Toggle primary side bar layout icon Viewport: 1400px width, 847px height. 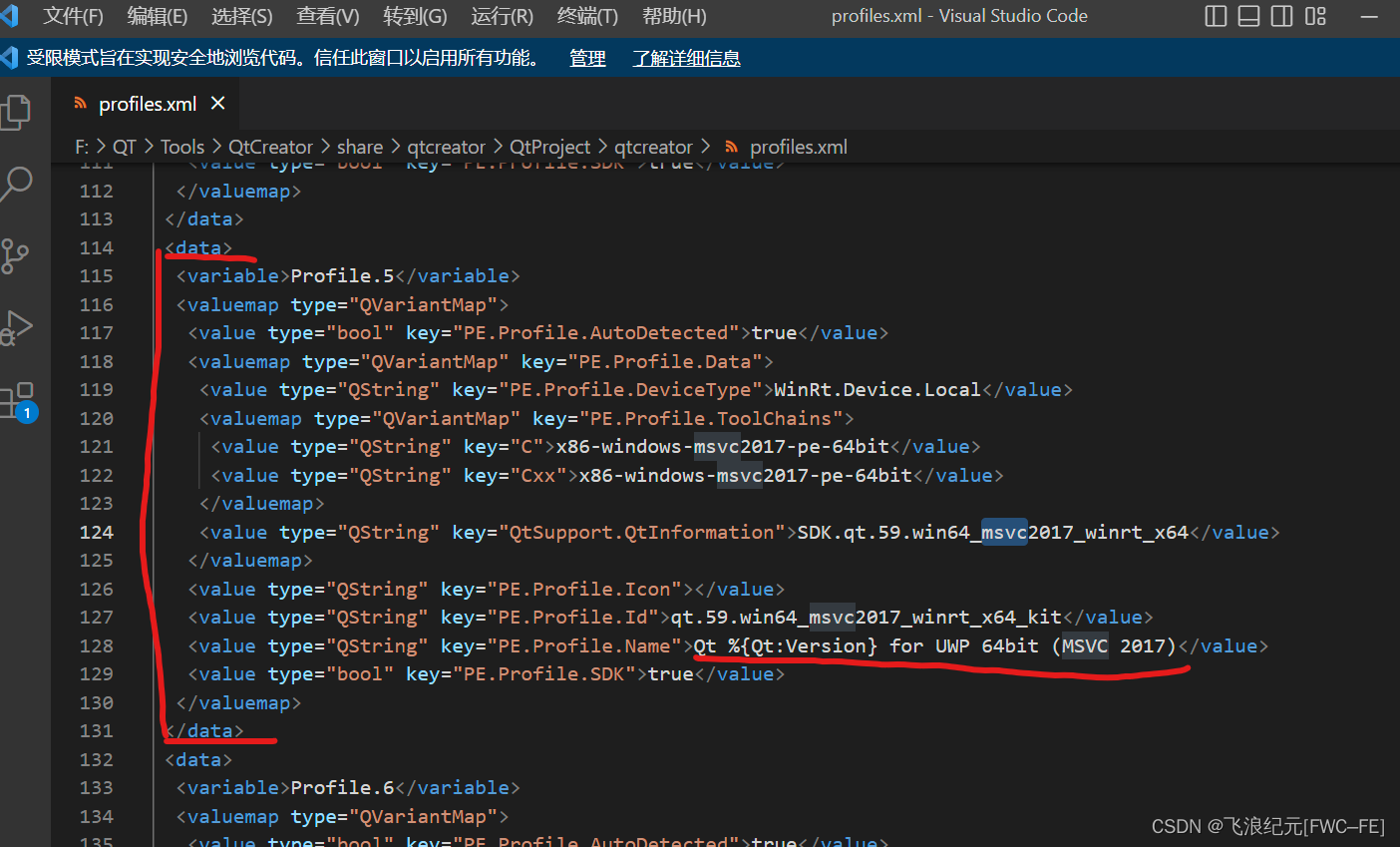1216,16
